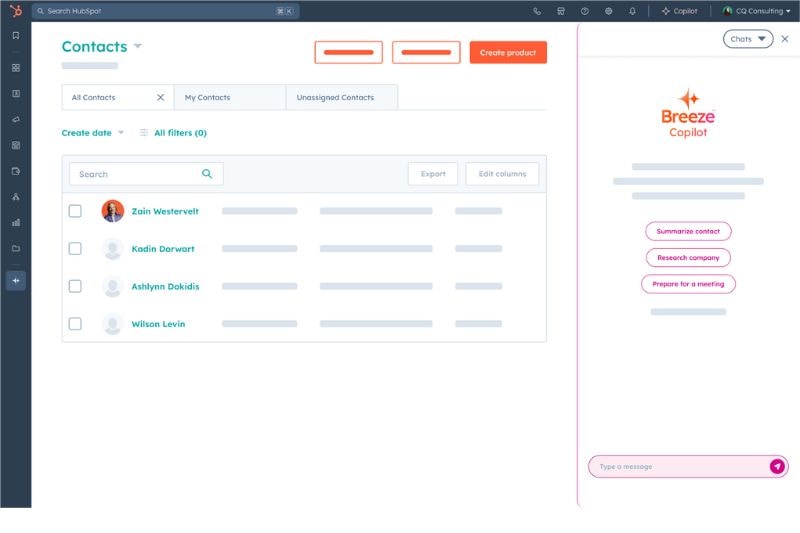Screen dimensions: 800x533
Task: Open the content icon in the sidebar
Action: coord(16,145)
